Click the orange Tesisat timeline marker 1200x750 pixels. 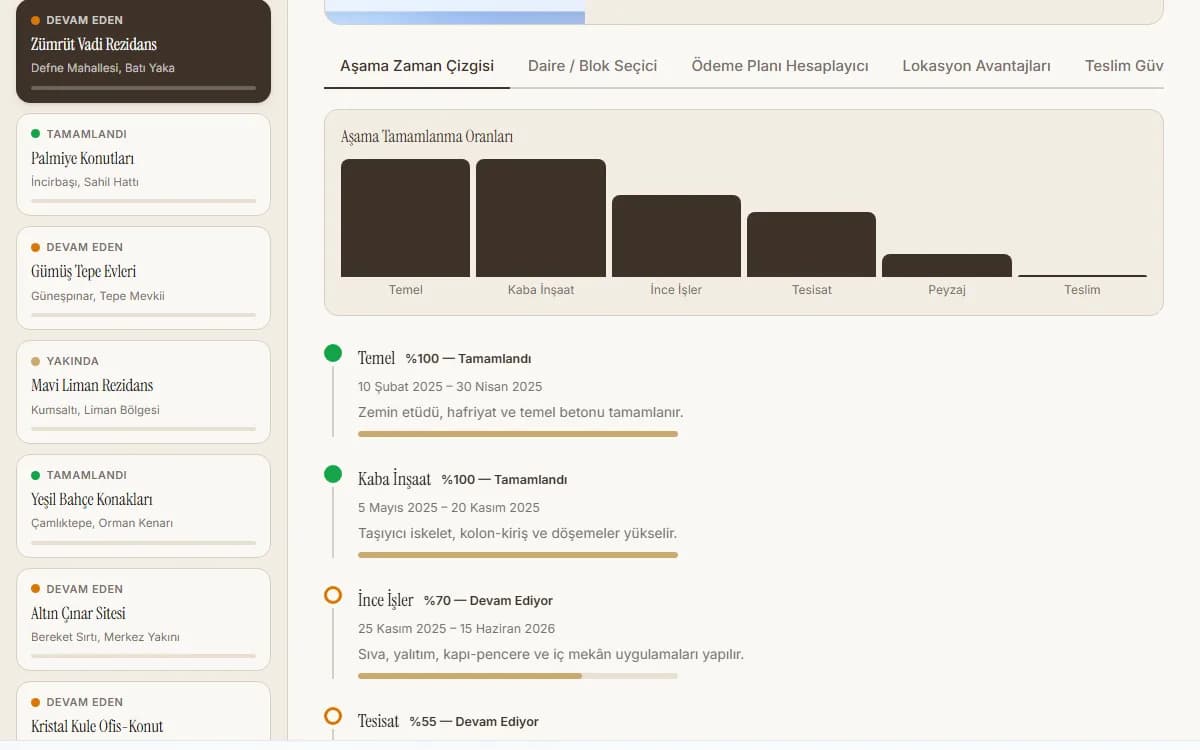tap(333, 716)
